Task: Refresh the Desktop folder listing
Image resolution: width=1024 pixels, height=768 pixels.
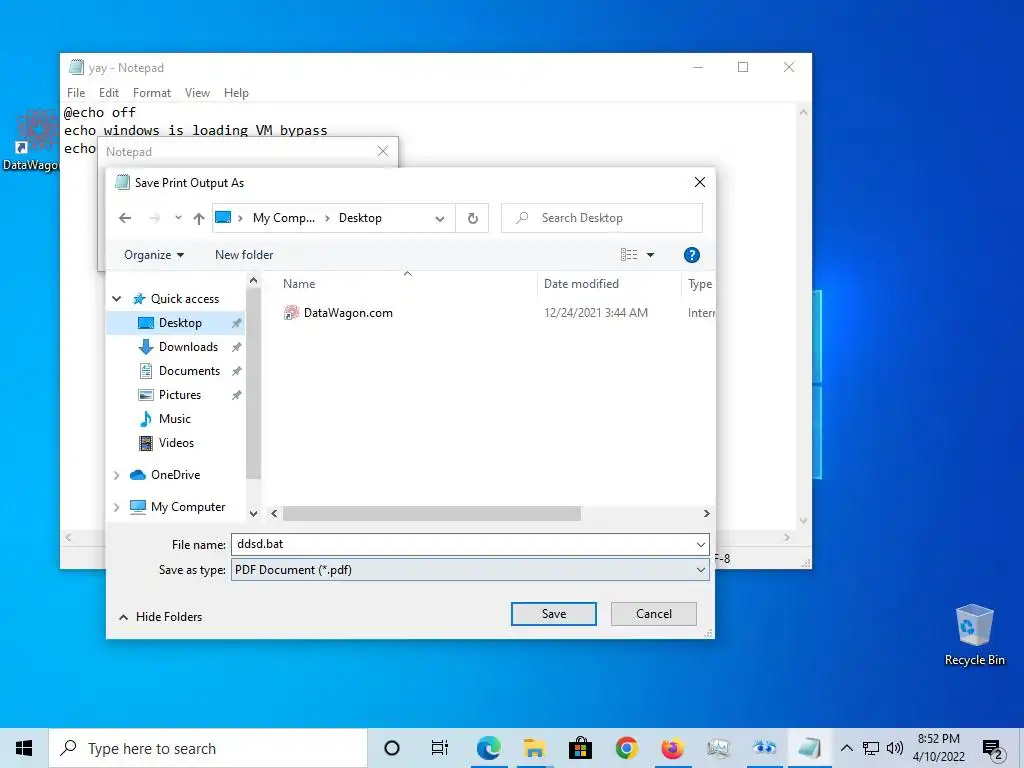Action: (x=473, y=218)
